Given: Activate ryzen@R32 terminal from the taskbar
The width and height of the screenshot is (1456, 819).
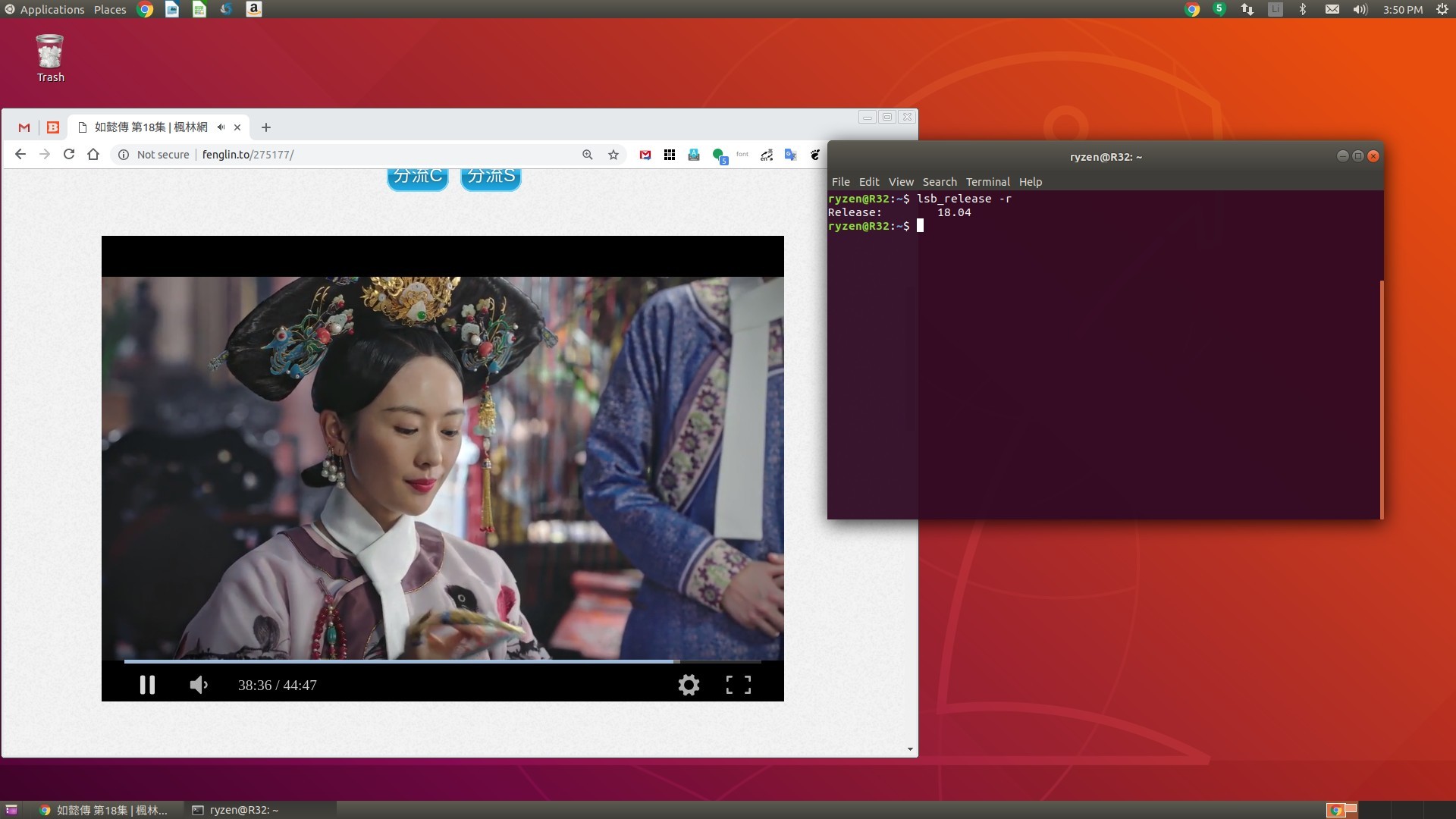Looking at the screenshot, I should (x=260, y=810).
